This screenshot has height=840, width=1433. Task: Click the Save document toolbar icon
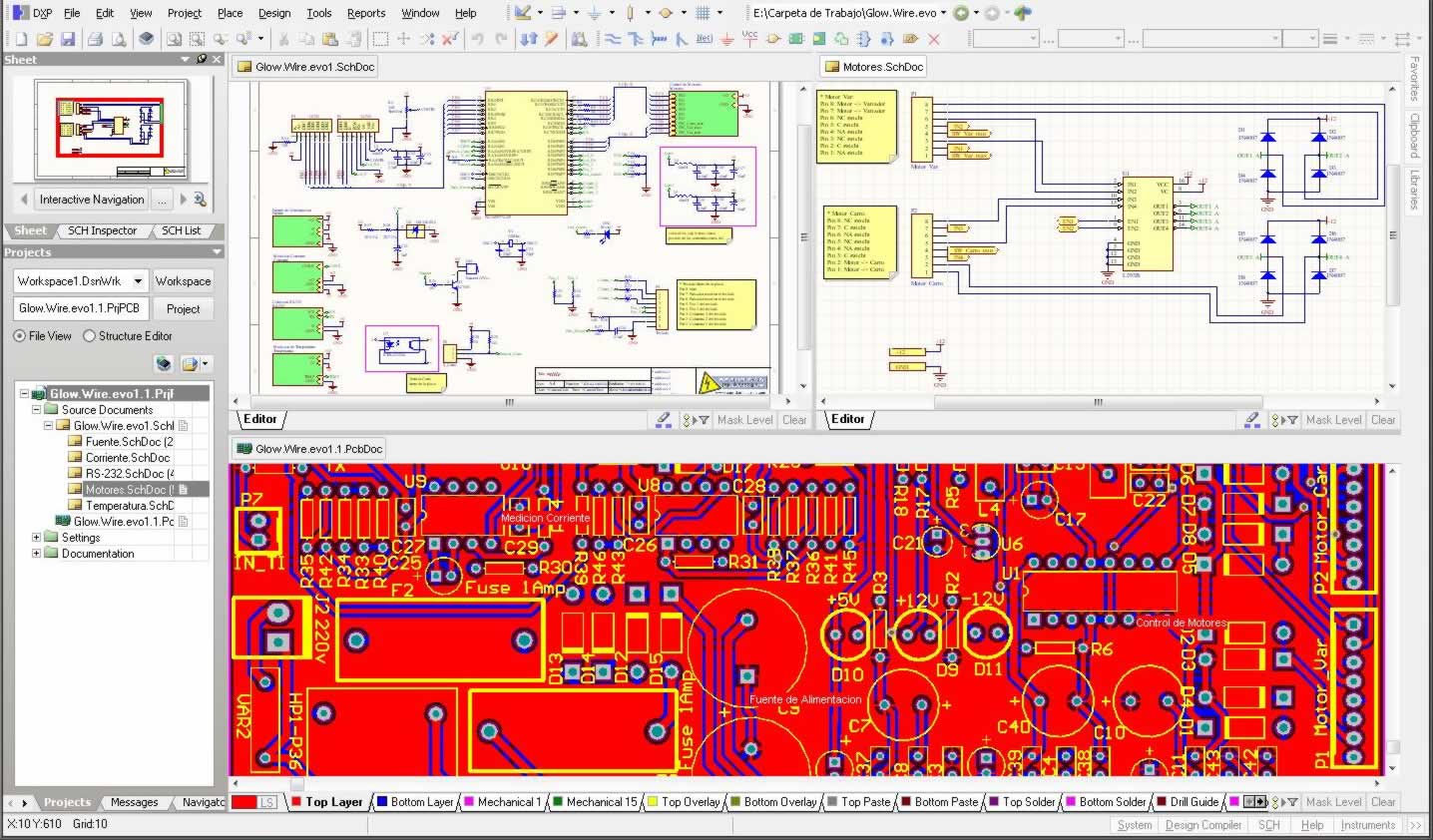click(x=68, y=39)
